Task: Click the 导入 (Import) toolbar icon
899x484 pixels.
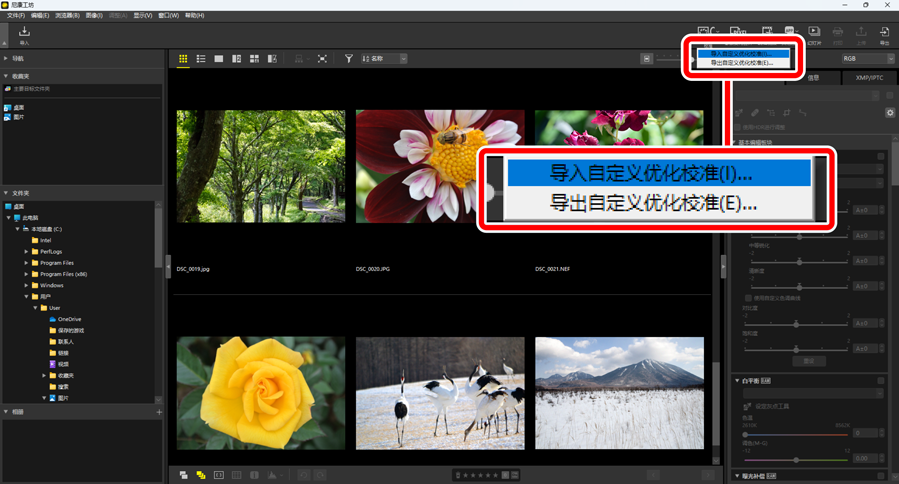Action: pyautogui.click(x=24, y=34)
